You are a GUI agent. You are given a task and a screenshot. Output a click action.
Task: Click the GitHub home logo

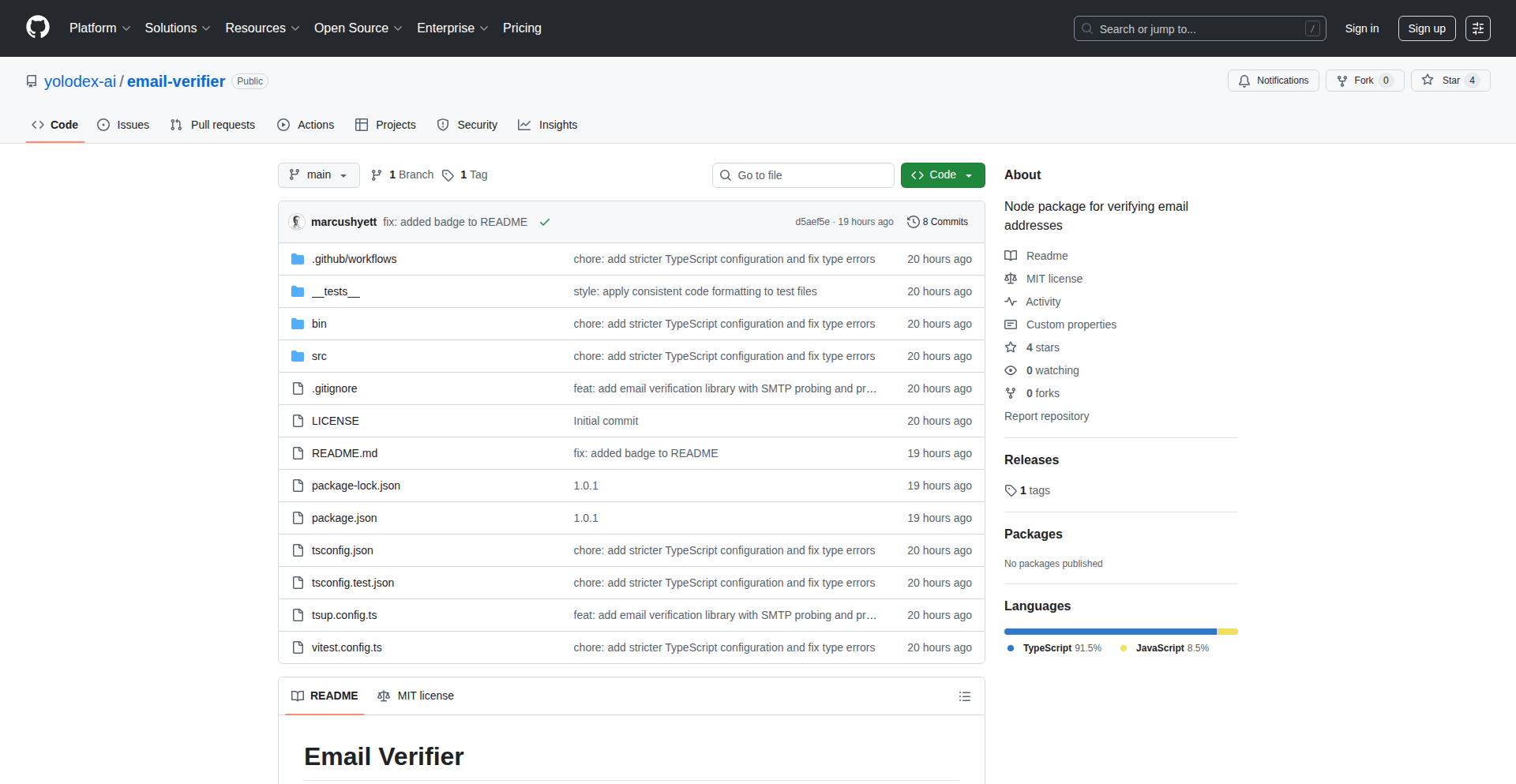coord(36,28)
